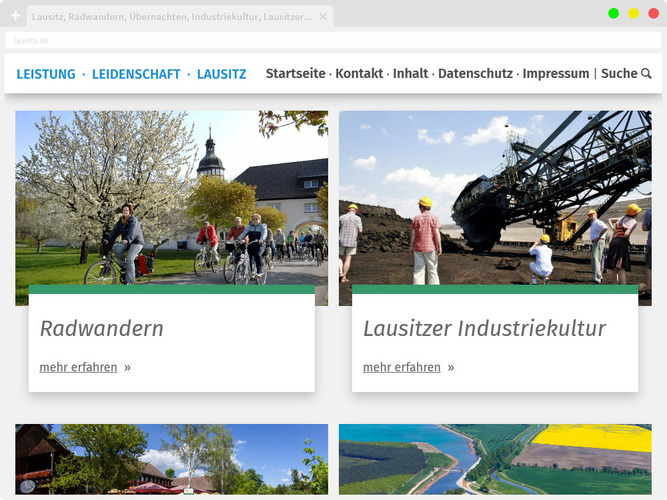Click the red window control dot
667x500 pixels.
[x=654, y=13]
